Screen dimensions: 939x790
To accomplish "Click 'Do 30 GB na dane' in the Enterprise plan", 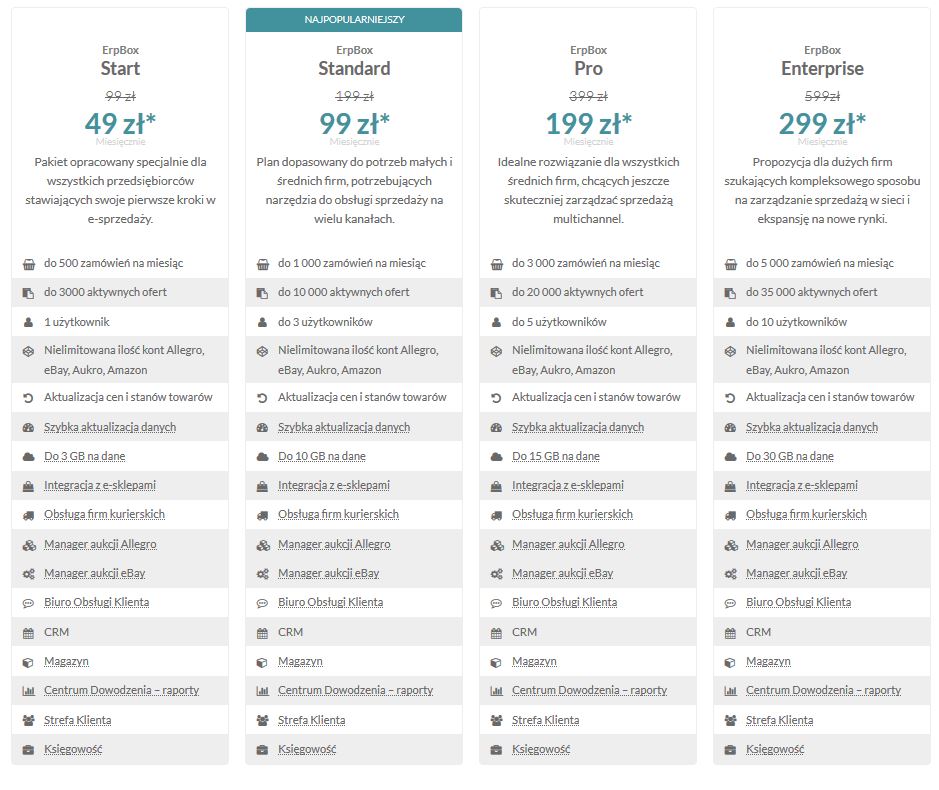I will 789,456.
